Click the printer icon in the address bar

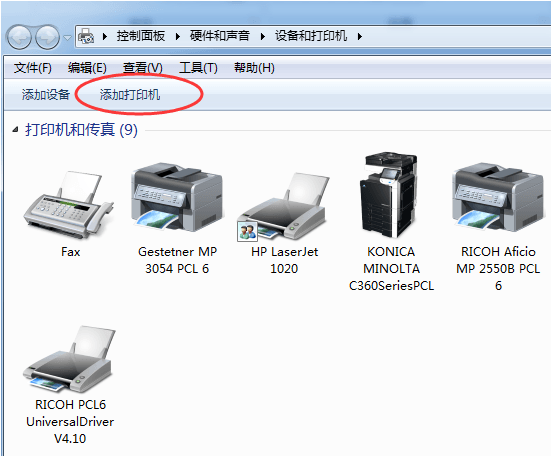[86, 36]
